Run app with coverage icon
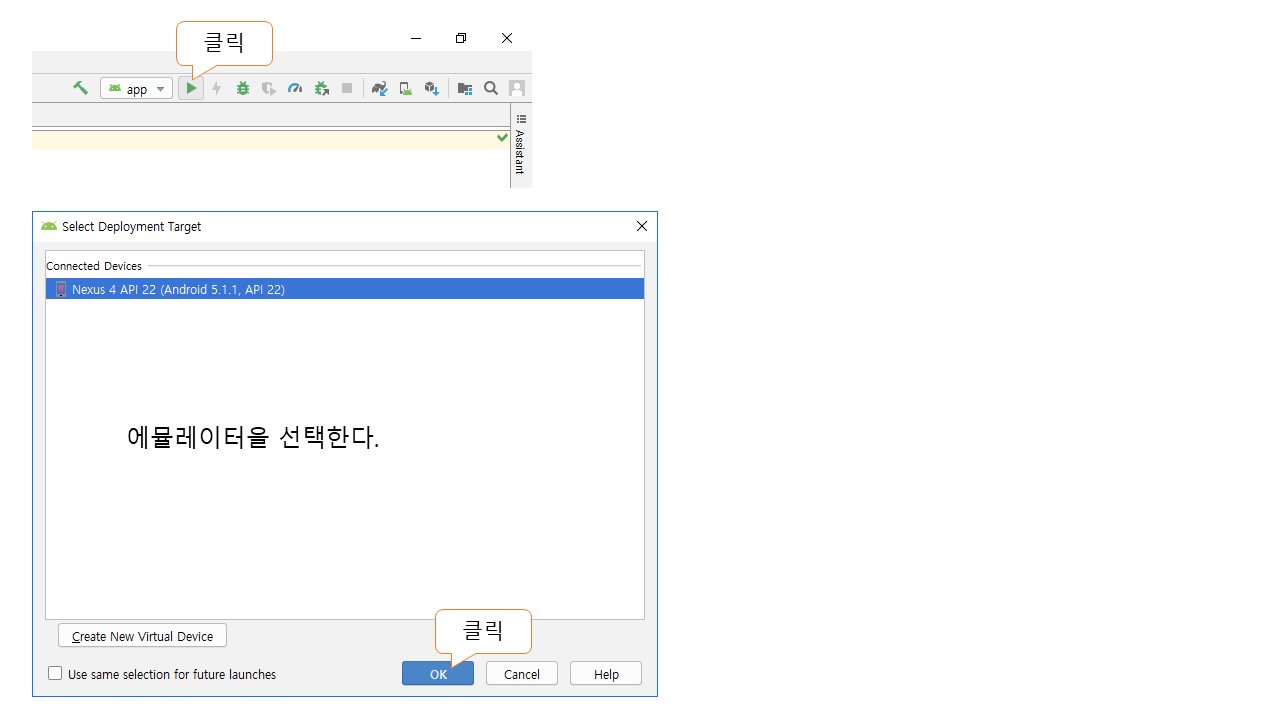 tap(269, 89)
